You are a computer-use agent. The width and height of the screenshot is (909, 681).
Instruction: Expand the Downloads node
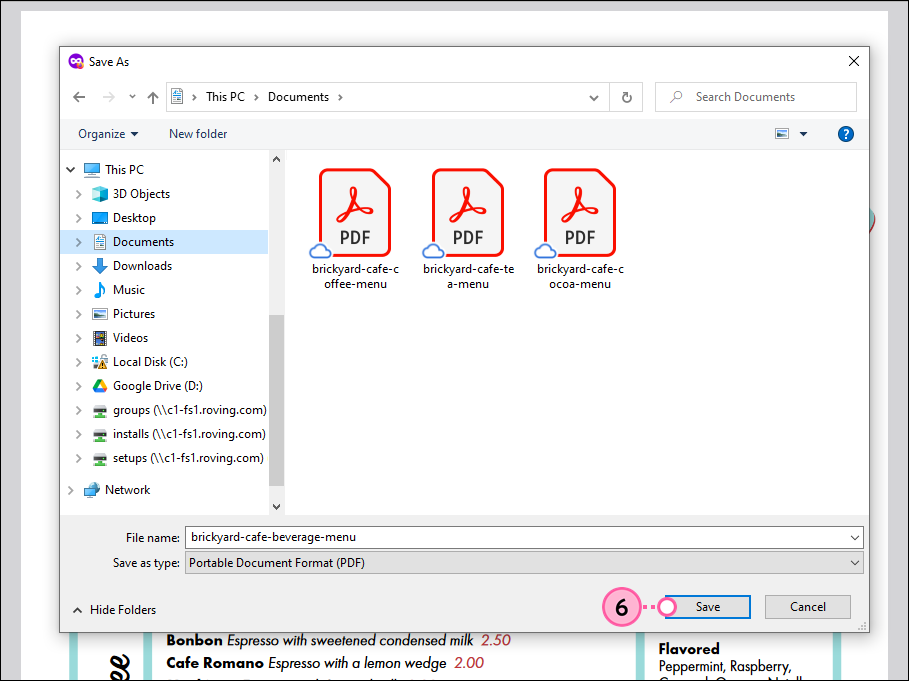pyautogui.click(x=79, y=266)
